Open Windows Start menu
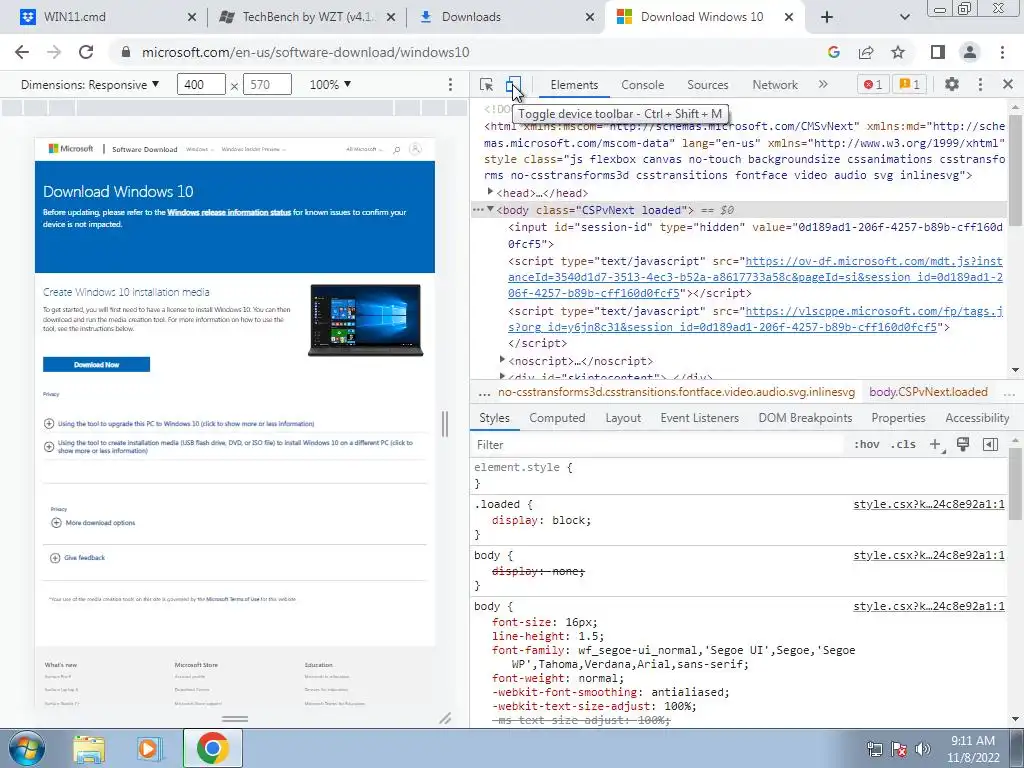This screenshot has width=1024, height=768. tap(27, 748)
